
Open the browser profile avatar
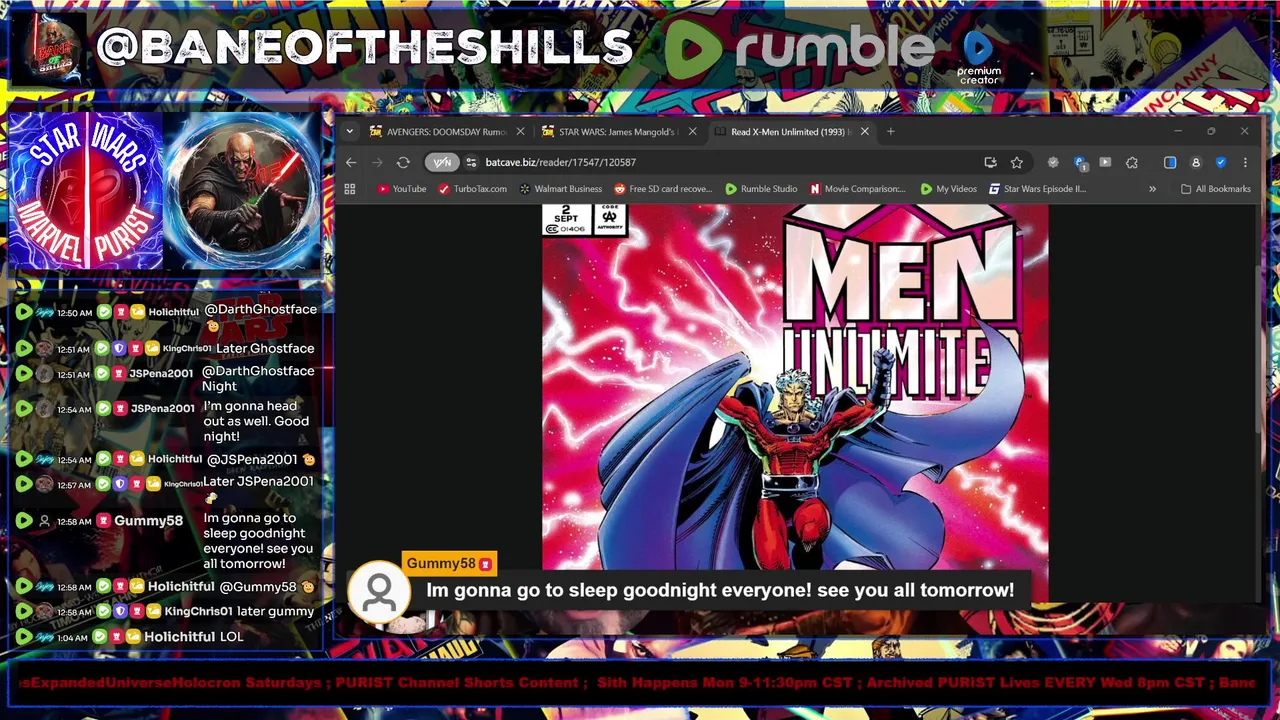point(1196,162)
